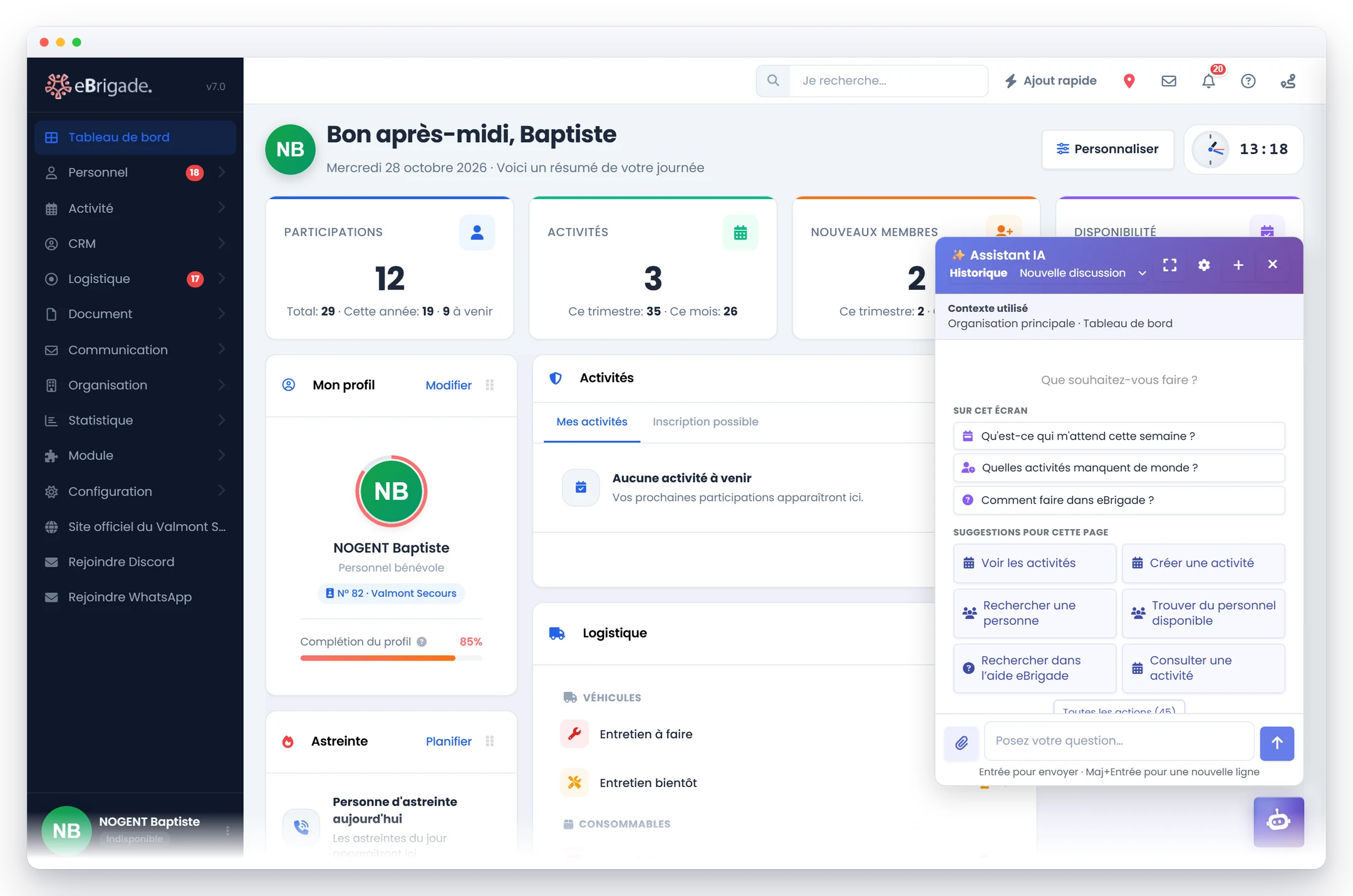Expand the Personnel sidebar menu
Image resolution: width=1353 pixels, height=896 pixels.
click(135, 172)
